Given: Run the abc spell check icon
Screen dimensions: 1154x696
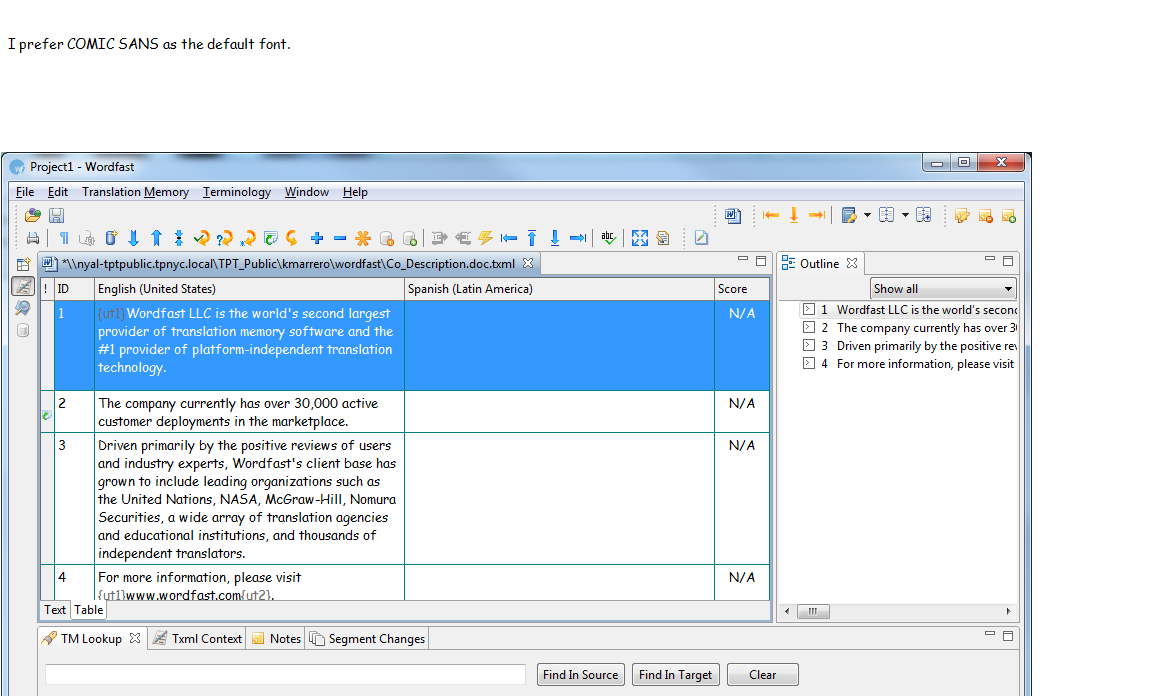Looking at the screenshot, I should click(607, 238).
